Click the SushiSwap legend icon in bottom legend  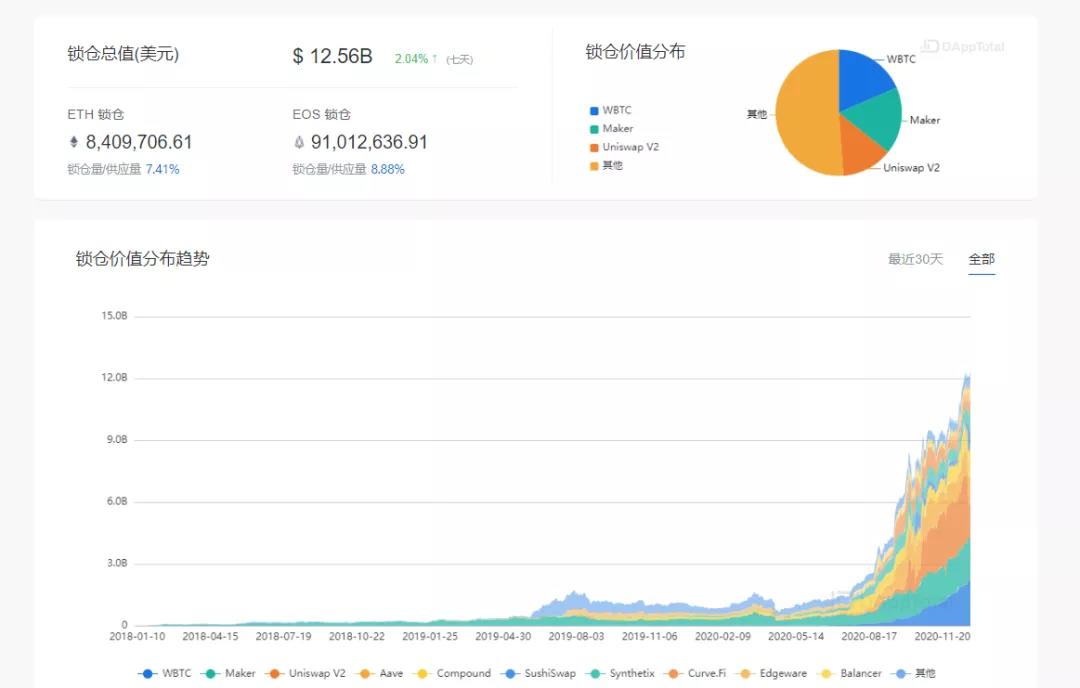512,674
